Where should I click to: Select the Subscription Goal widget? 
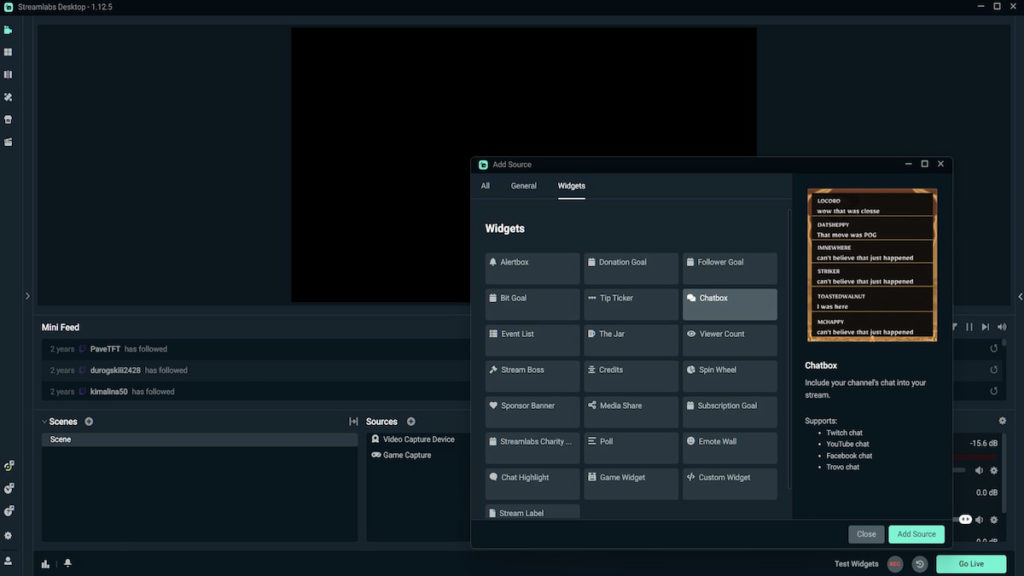point(729,411)
